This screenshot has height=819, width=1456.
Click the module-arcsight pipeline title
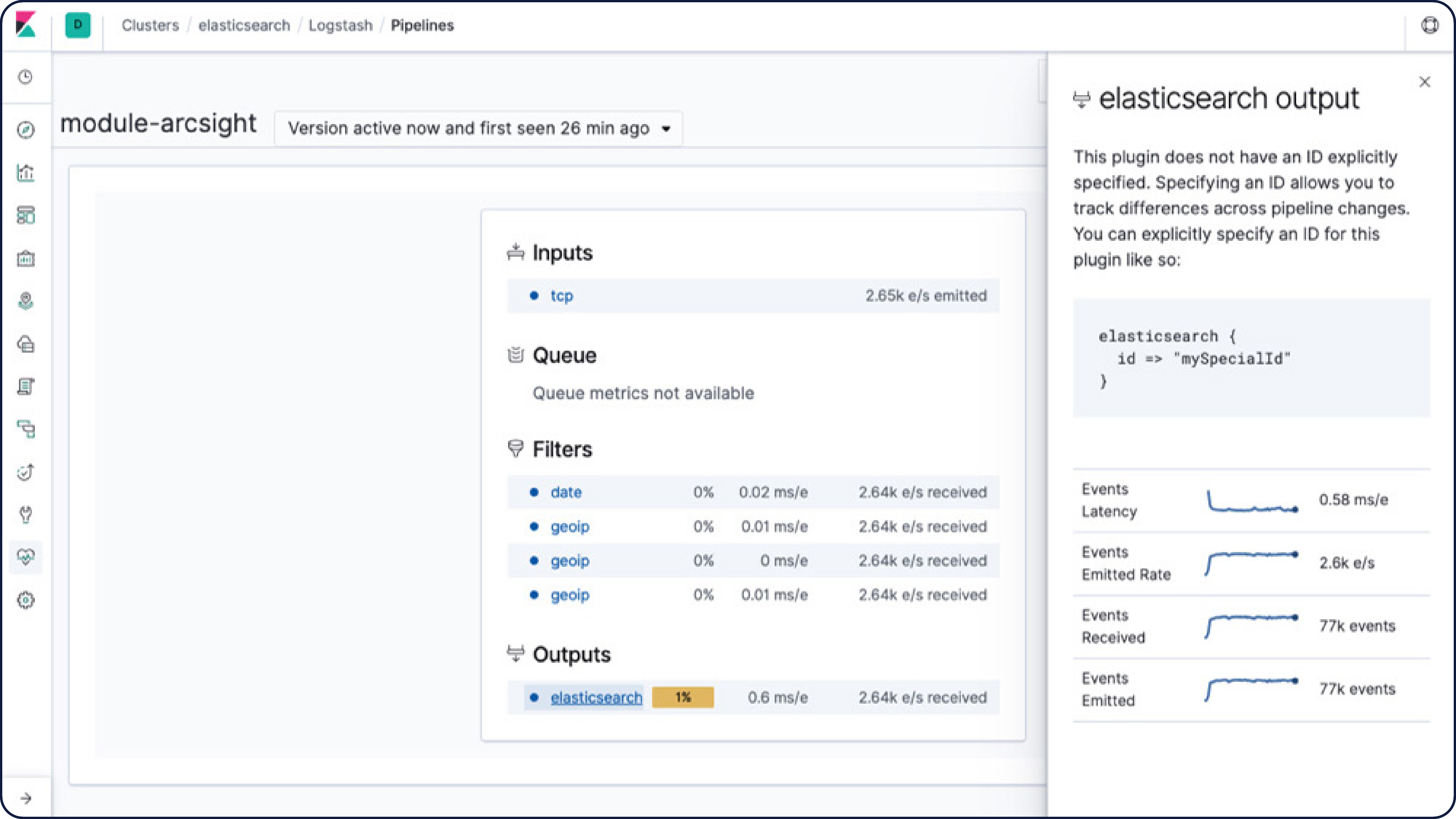158,123
